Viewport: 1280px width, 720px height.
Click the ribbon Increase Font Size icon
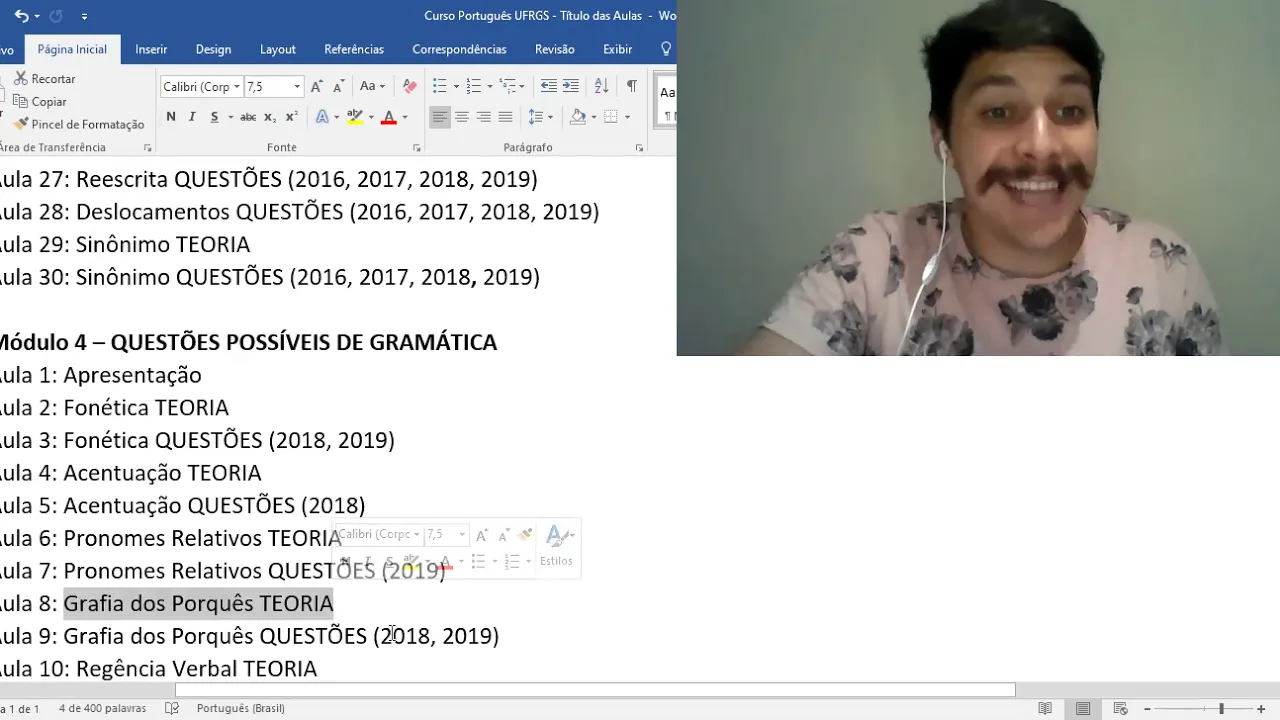tap(317, 87)
